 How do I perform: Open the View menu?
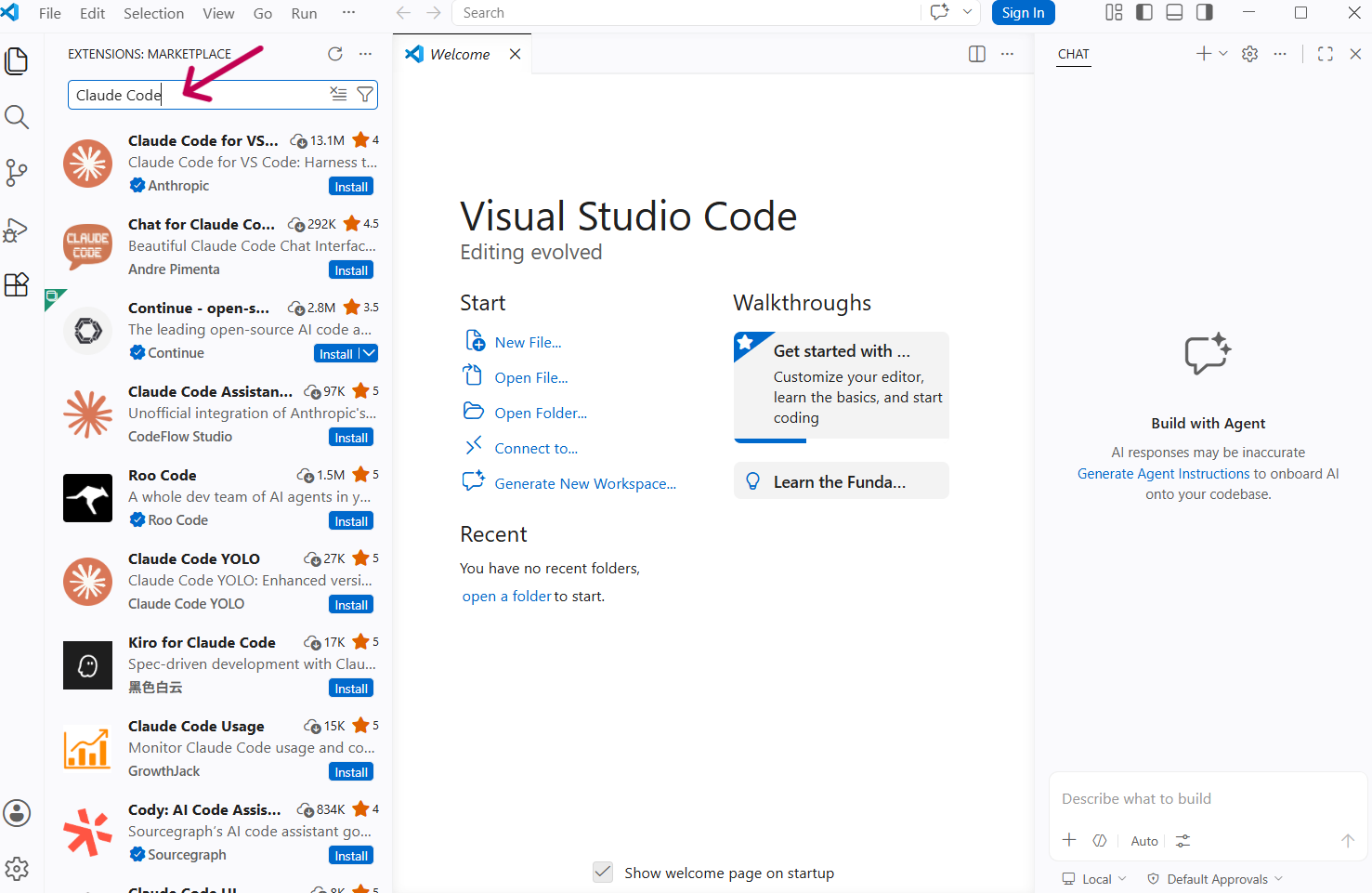coord(218,13)
